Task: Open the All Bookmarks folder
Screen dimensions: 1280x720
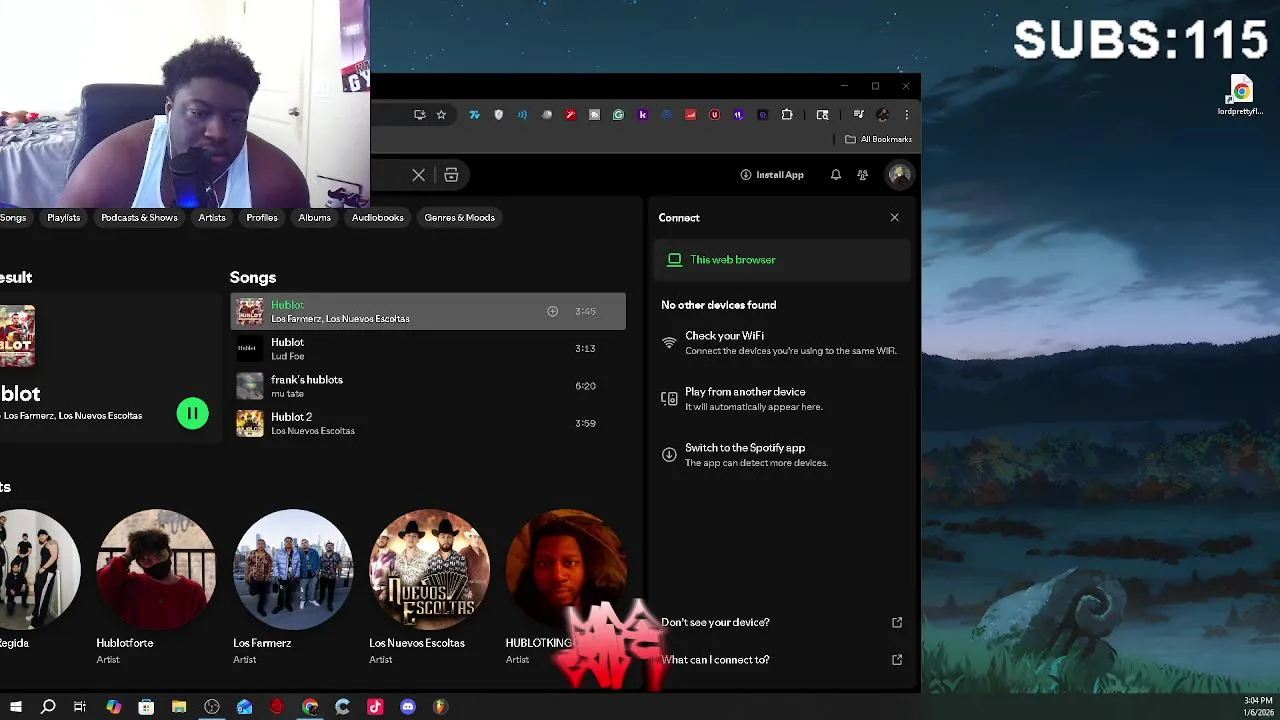Action: point(879,139)
